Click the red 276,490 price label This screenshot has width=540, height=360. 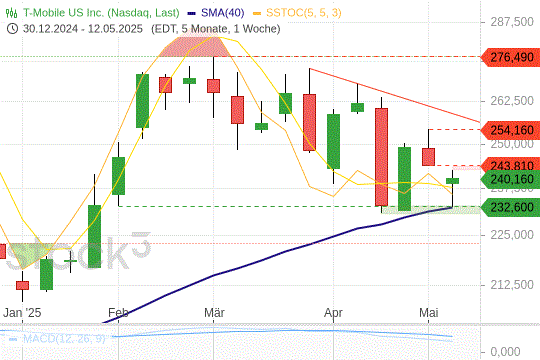[x=510, y=57]
